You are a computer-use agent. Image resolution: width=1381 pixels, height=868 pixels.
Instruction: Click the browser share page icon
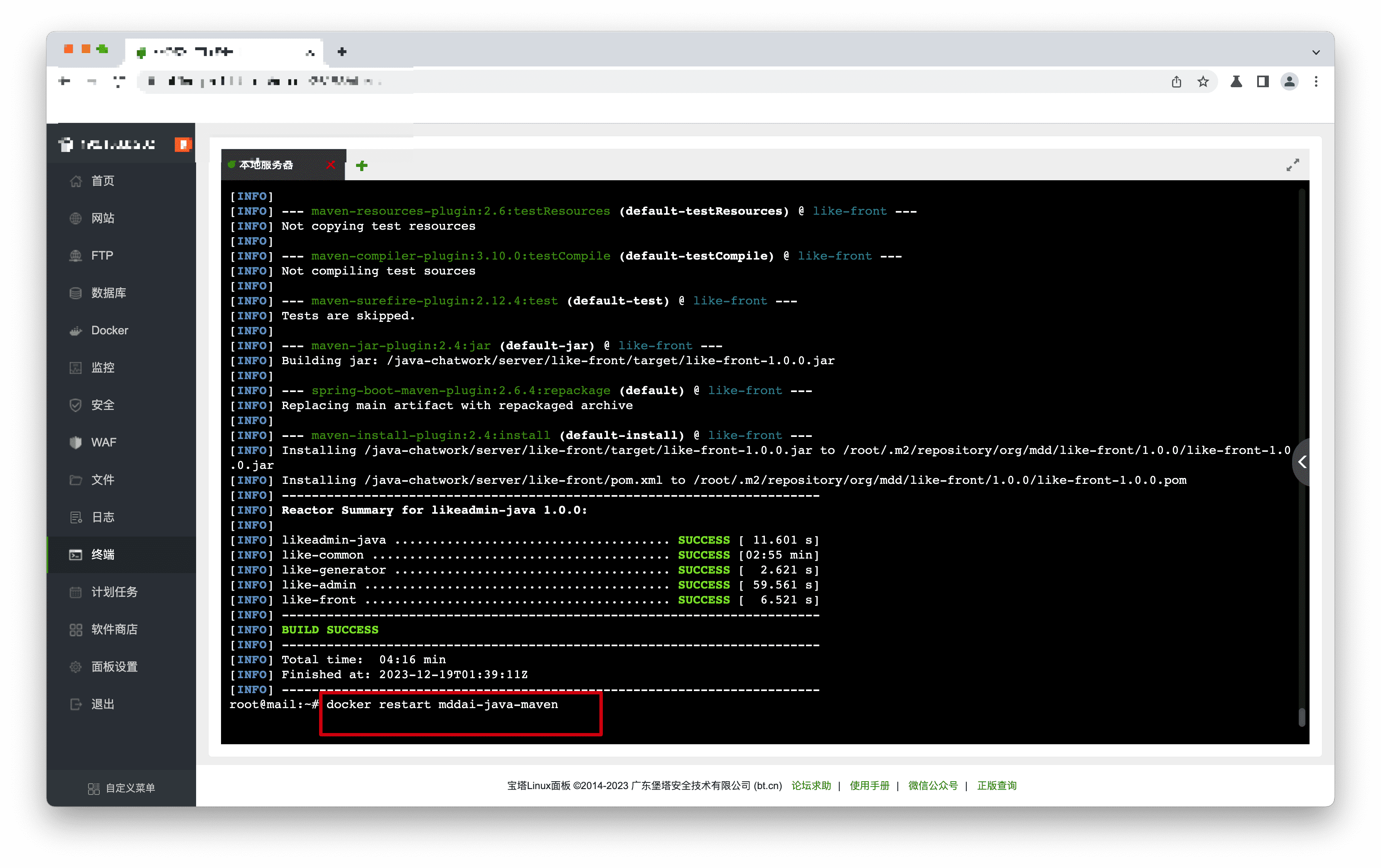[x=1176, y=81]
